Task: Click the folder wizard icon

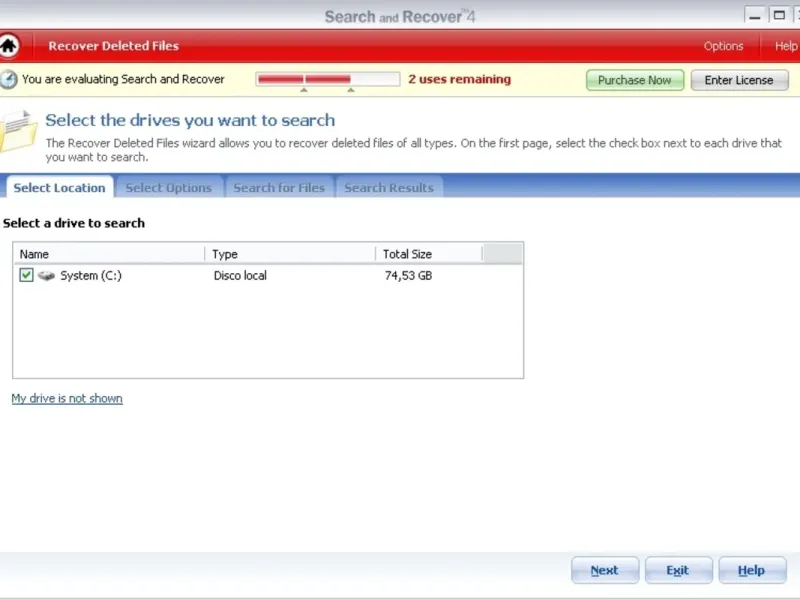Action: [x=18, y=131]
